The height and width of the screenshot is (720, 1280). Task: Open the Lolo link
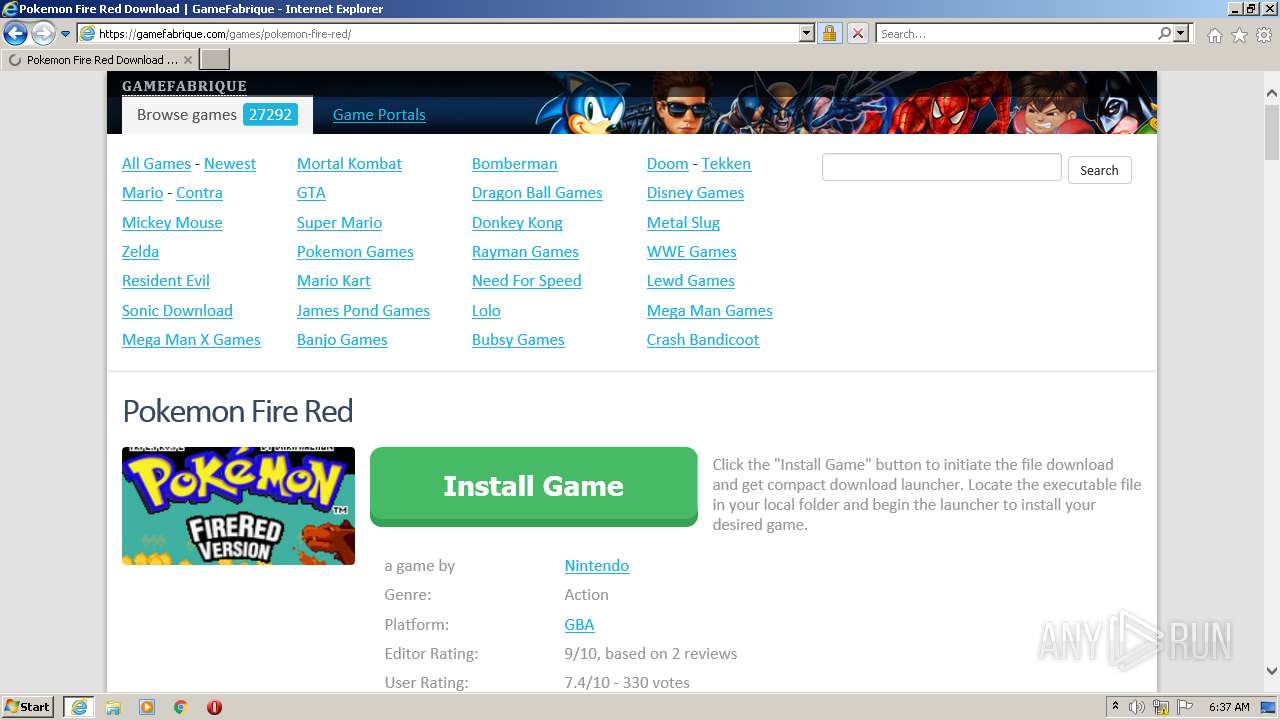486,310
